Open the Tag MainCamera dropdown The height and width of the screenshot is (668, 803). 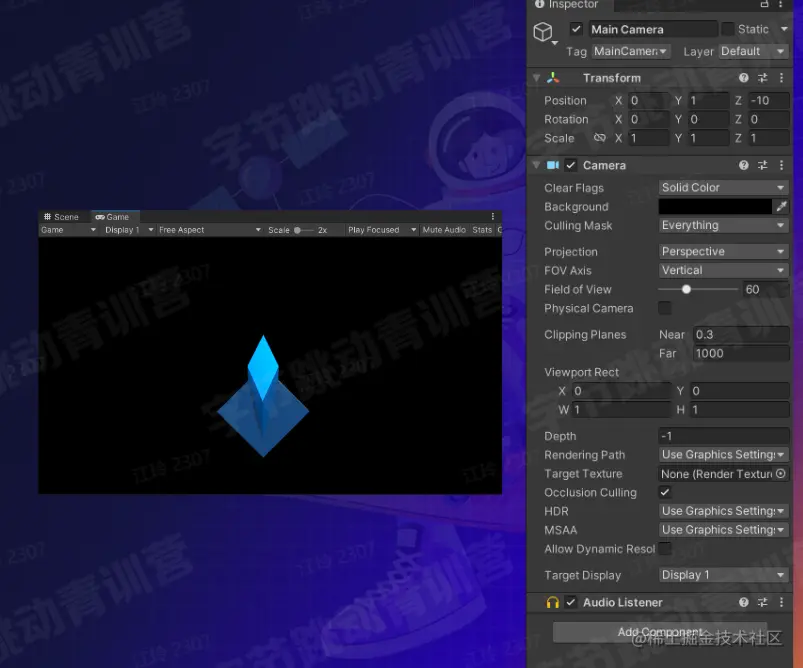[630, 51]
